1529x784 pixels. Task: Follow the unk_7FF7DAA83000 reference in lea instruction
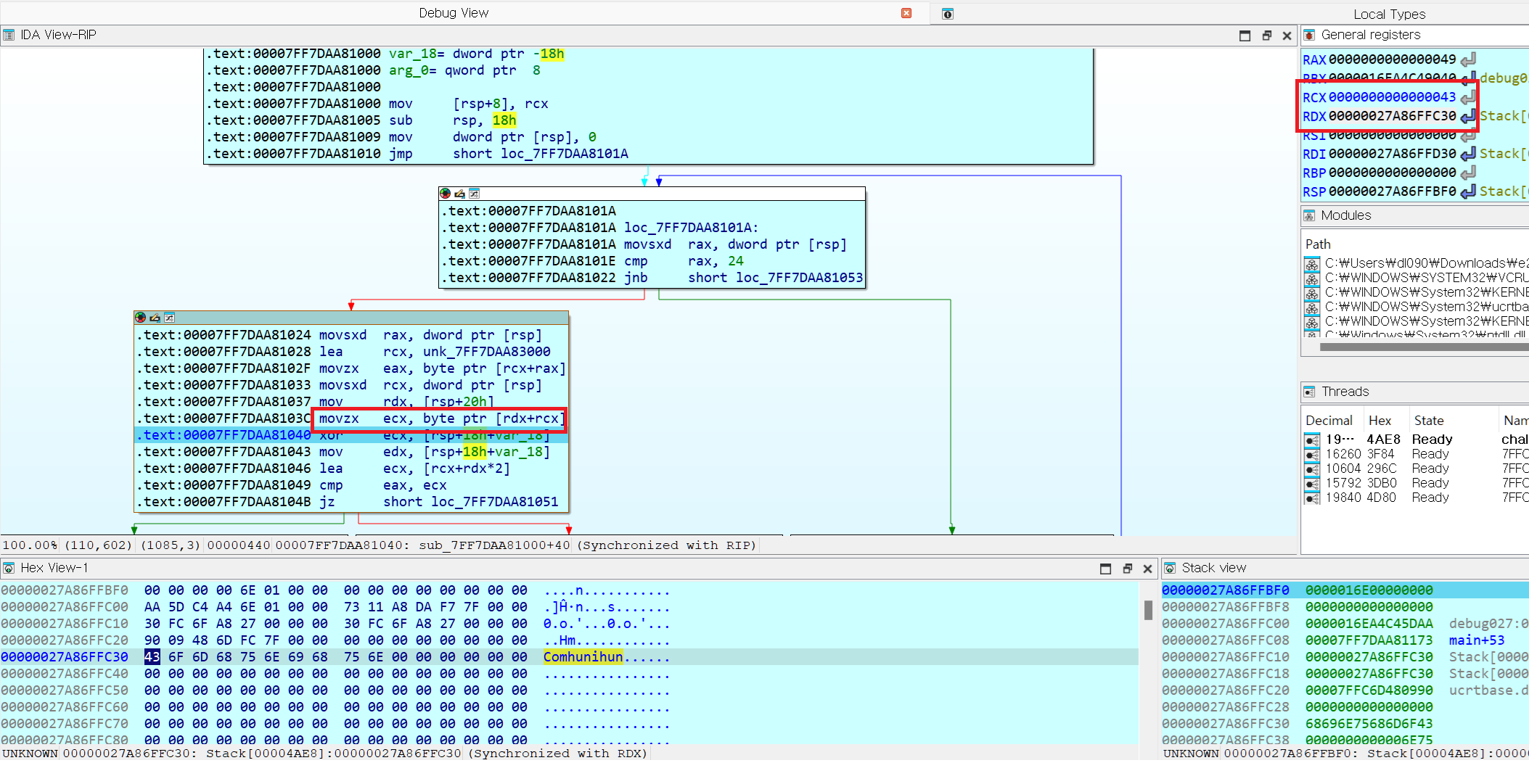(x=486, y=352)
